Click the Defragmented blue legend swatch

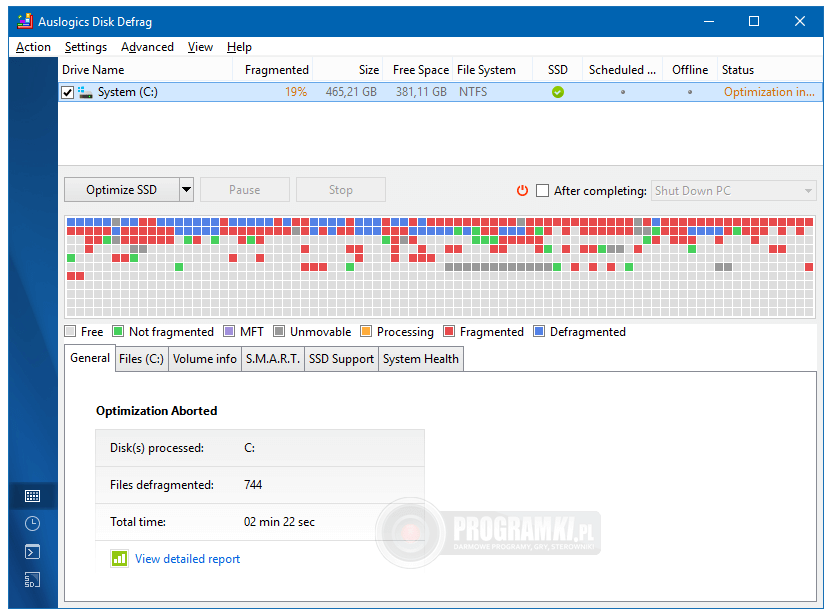(539, 331)
